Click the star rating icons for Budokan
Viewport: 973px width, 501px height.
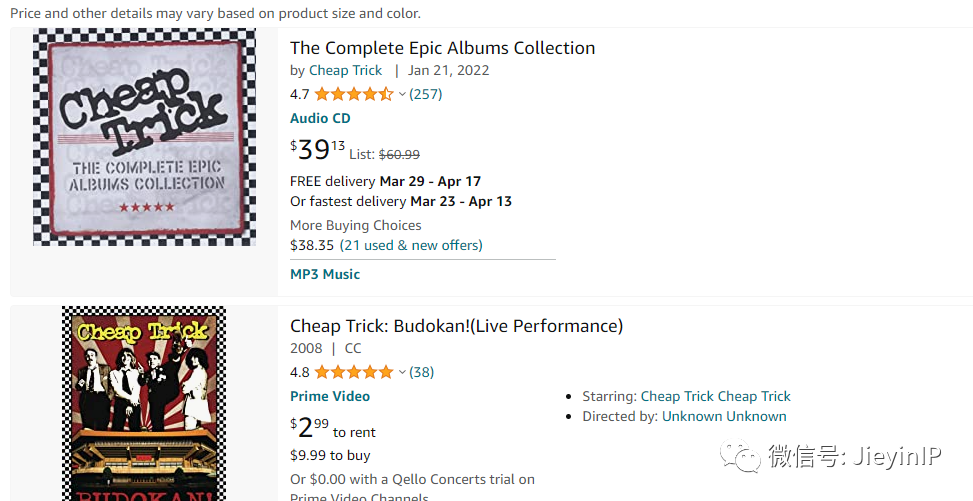(354, 372)
